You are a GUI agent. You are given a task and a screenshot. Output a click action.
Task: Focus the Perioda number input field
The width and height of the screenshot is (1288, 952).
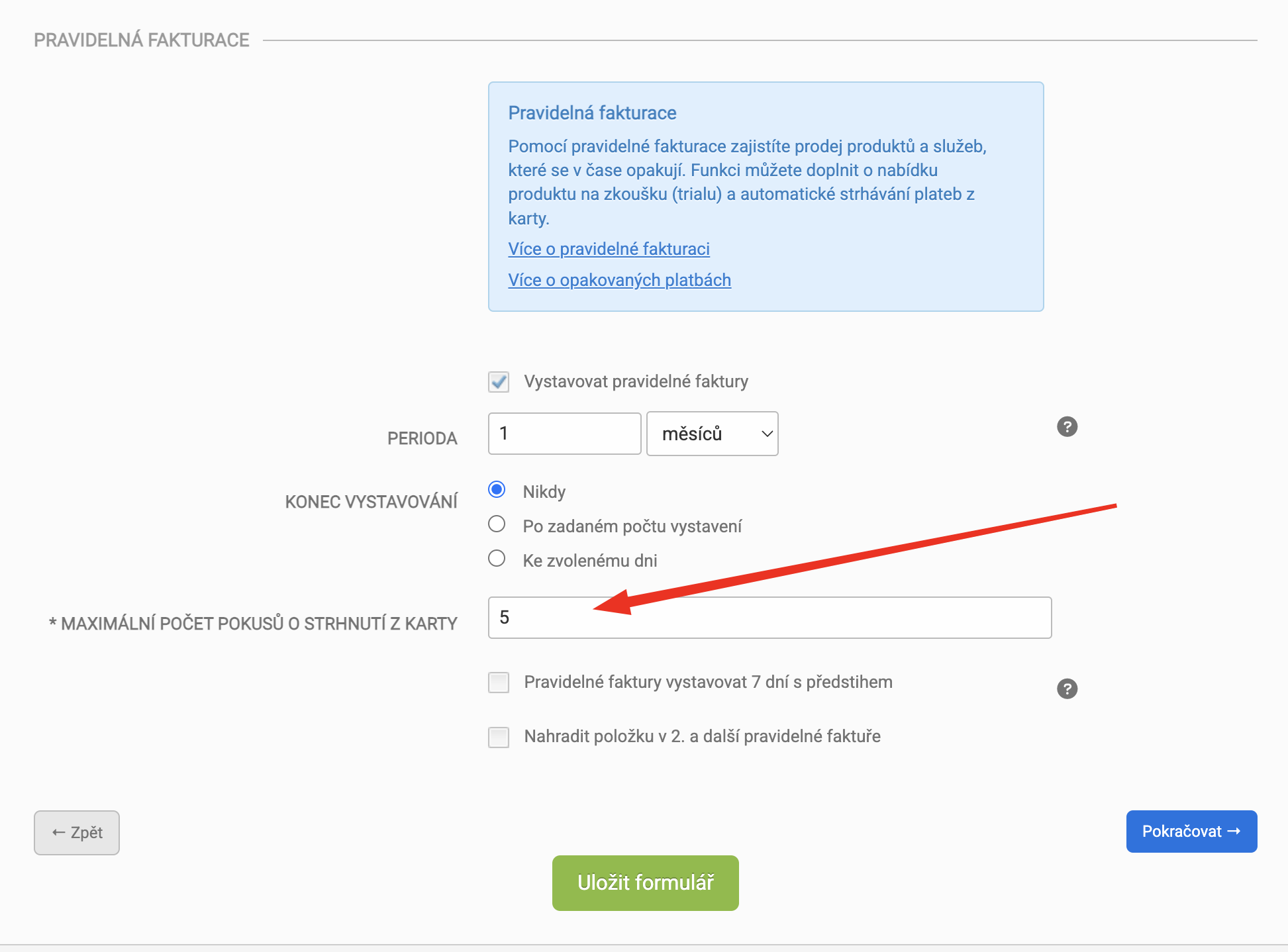coord(564,434)
